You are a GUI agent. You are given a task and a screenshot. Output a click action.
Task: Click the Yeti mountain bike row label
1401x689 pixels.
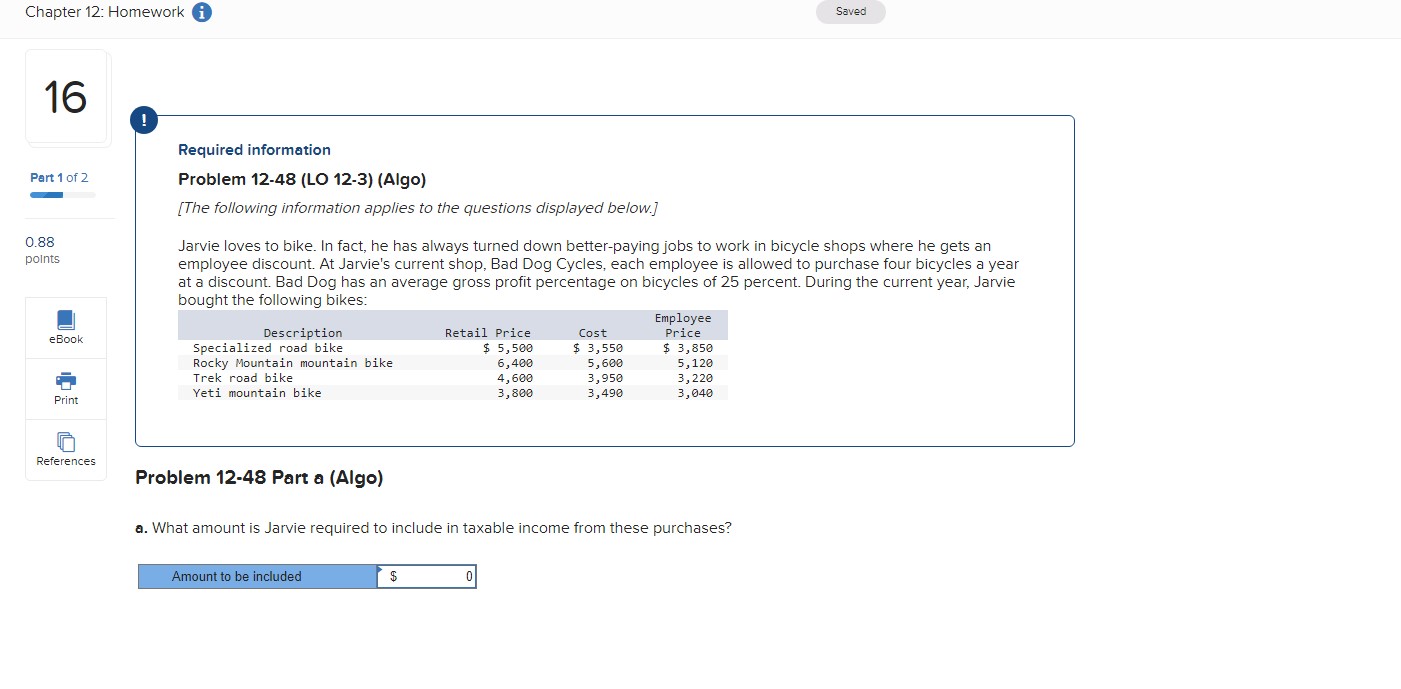257,393
